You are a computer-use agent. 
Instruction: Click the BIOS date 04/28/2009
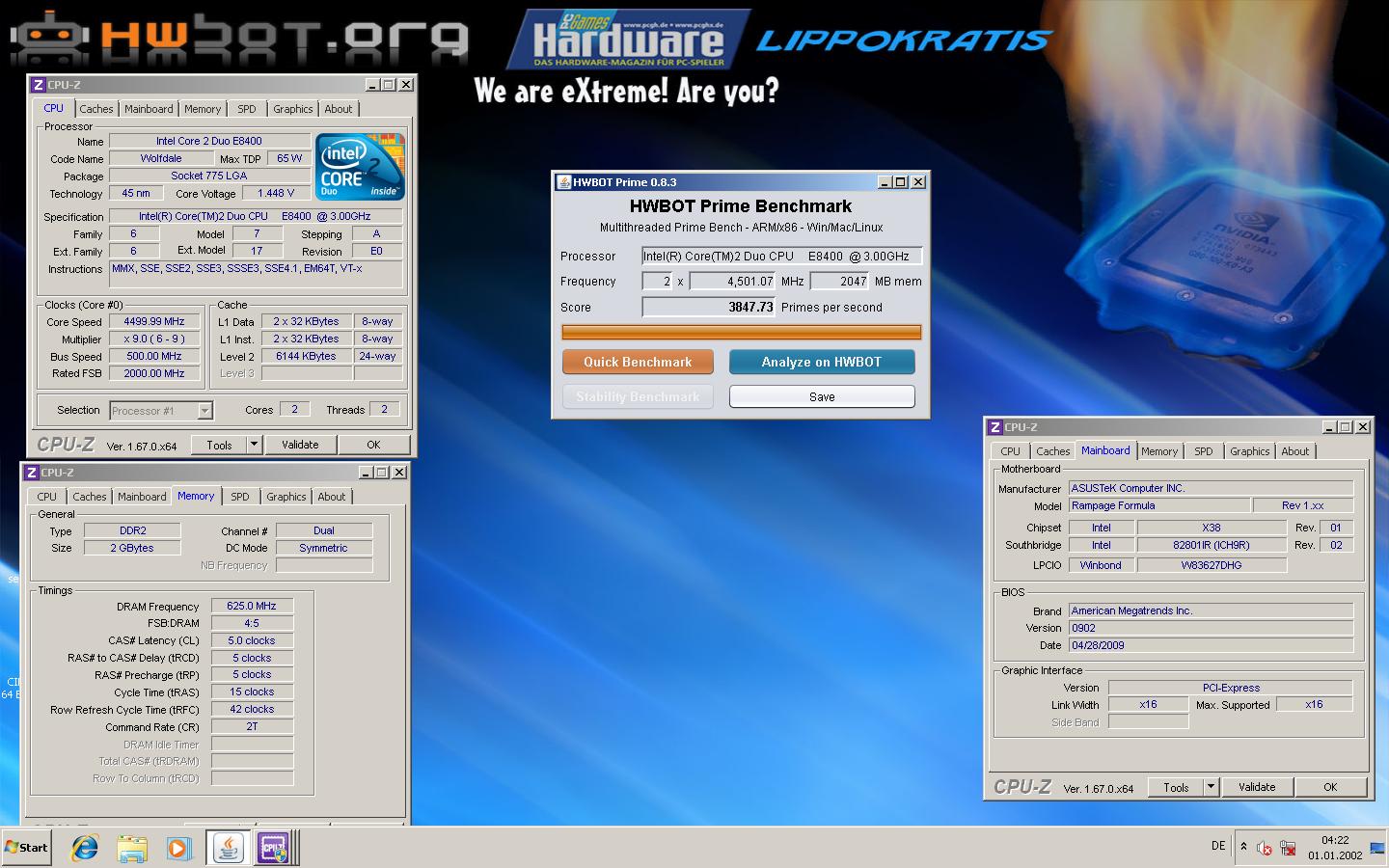click(1211, 645)
